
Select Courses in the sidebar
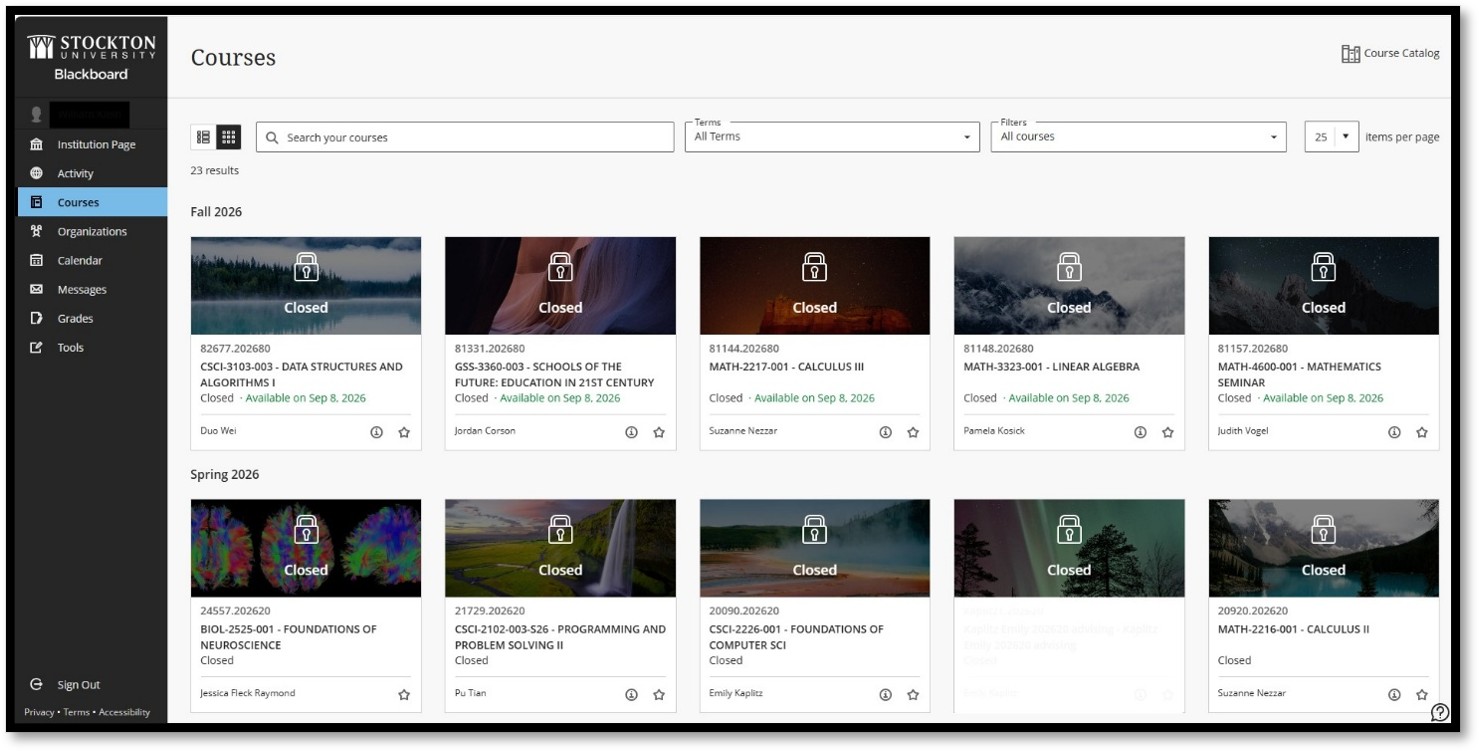(92, 202)
